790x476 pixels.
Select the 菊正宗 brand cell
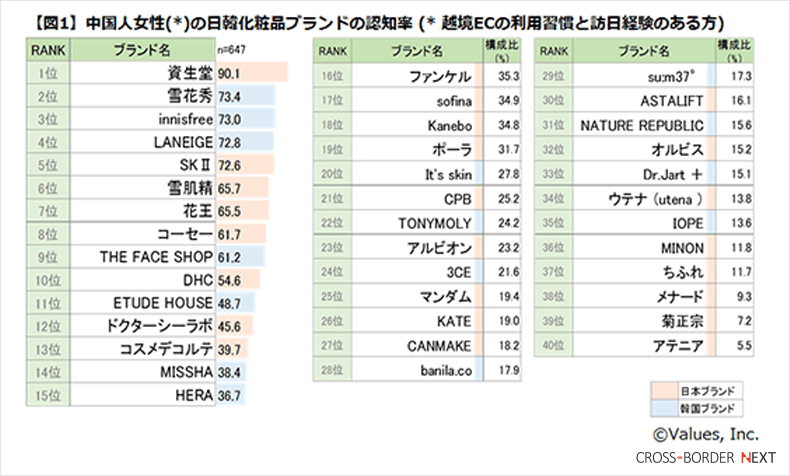tap(644, 321)
